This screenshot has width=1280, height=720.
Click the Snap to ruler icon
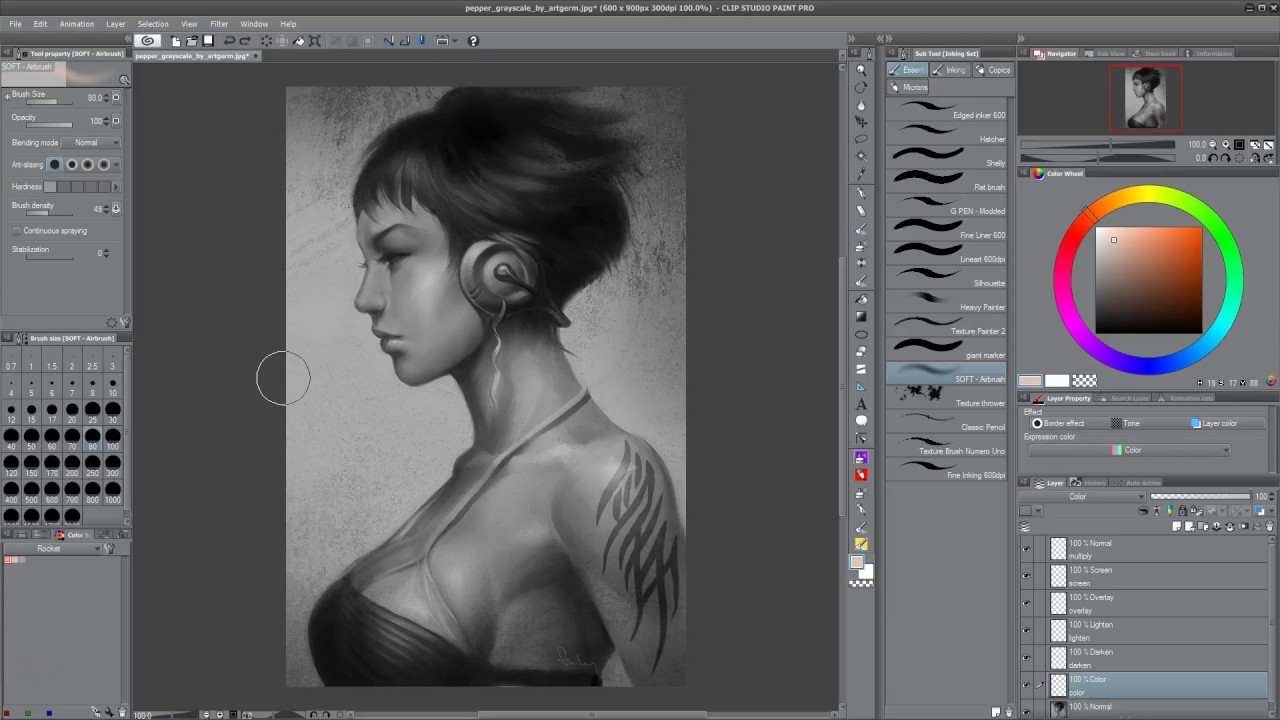[389, 41]
